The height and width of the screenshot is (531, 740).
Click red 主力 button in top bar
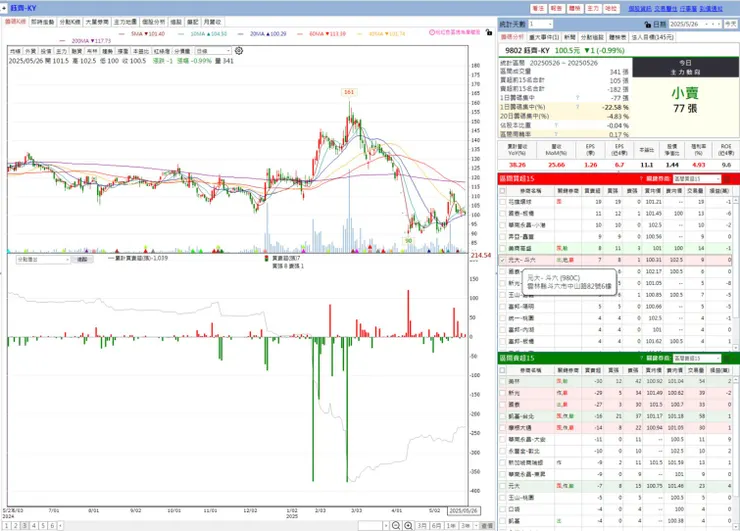[593, 8]
